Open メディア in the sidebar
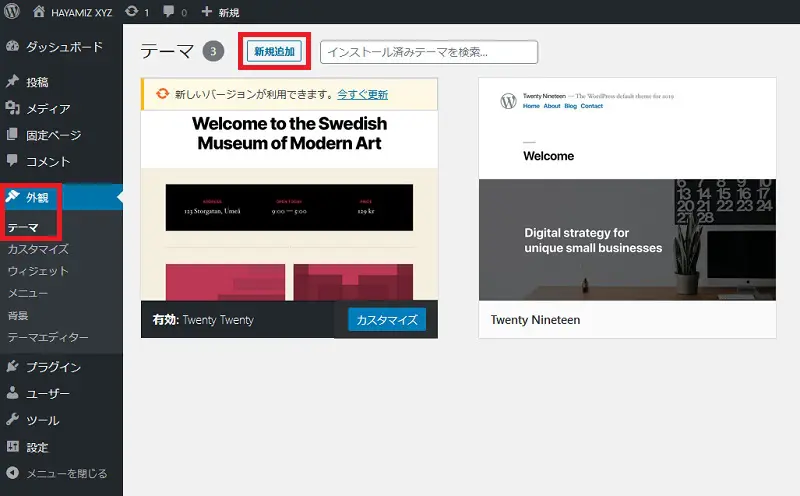 pos(47,108)
